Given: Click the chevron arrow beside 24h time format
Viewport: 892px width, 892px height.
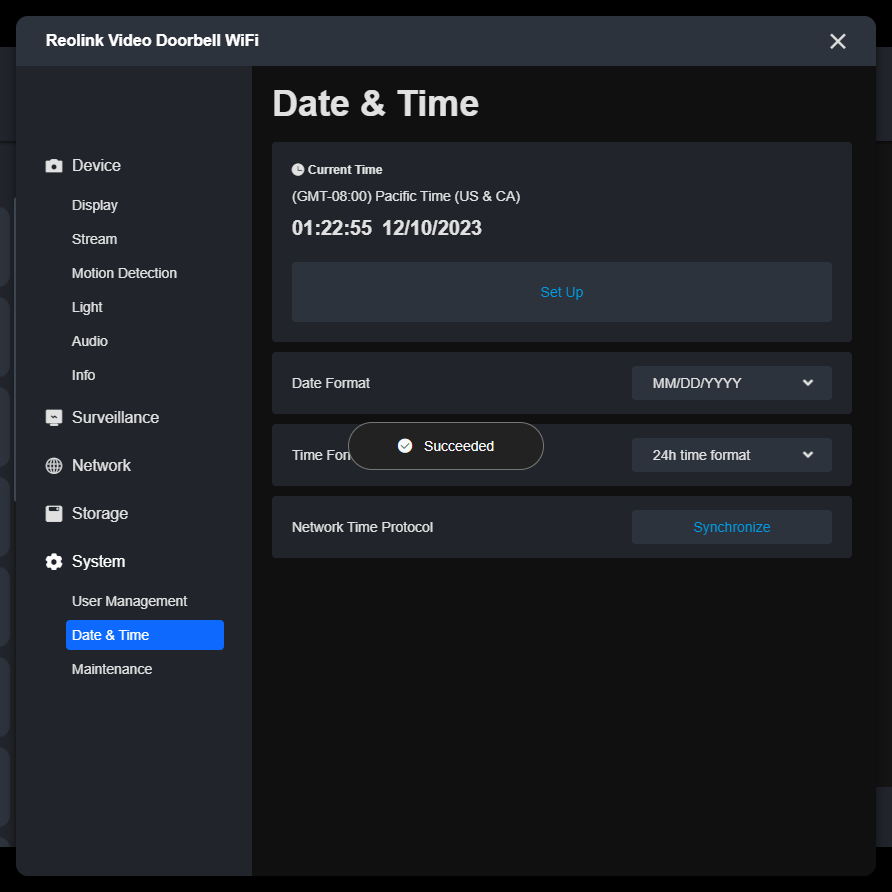Looking at the screenshot, I should (x=808, y=455).
